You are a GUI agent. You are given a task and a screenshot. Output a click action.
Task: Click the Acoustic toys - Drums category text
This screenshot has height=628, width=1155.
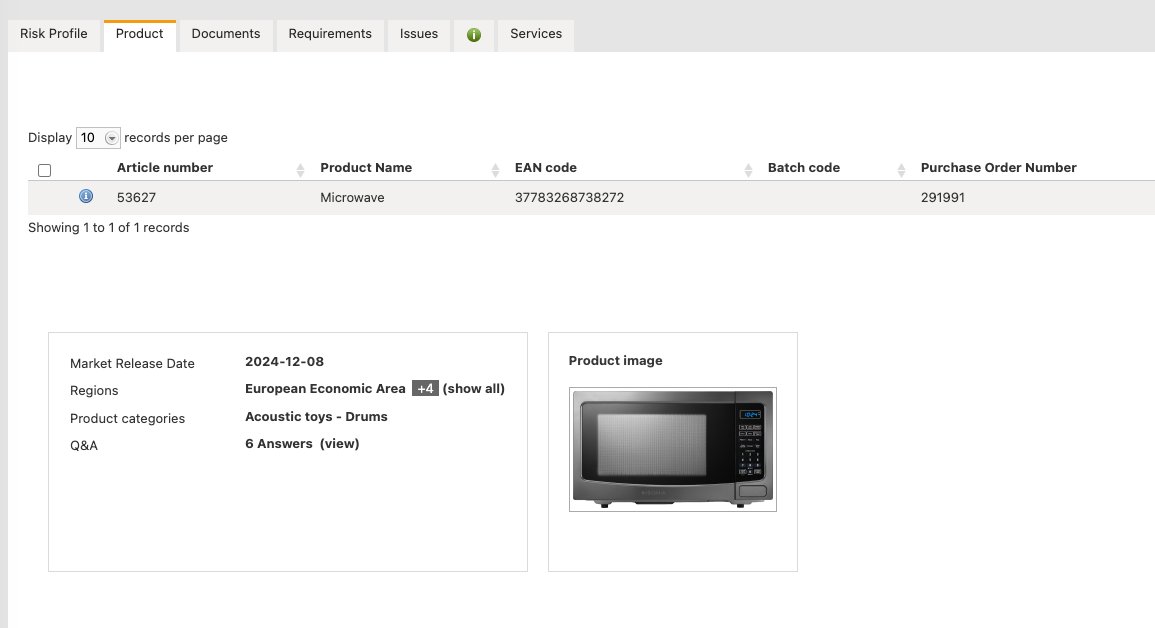tap(316, 416)
